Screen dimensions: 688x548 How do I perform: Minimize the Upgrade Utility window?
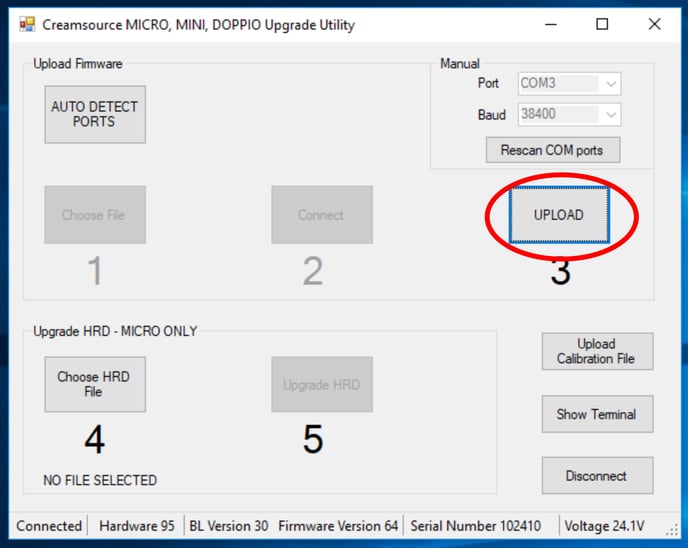(551, 24)
